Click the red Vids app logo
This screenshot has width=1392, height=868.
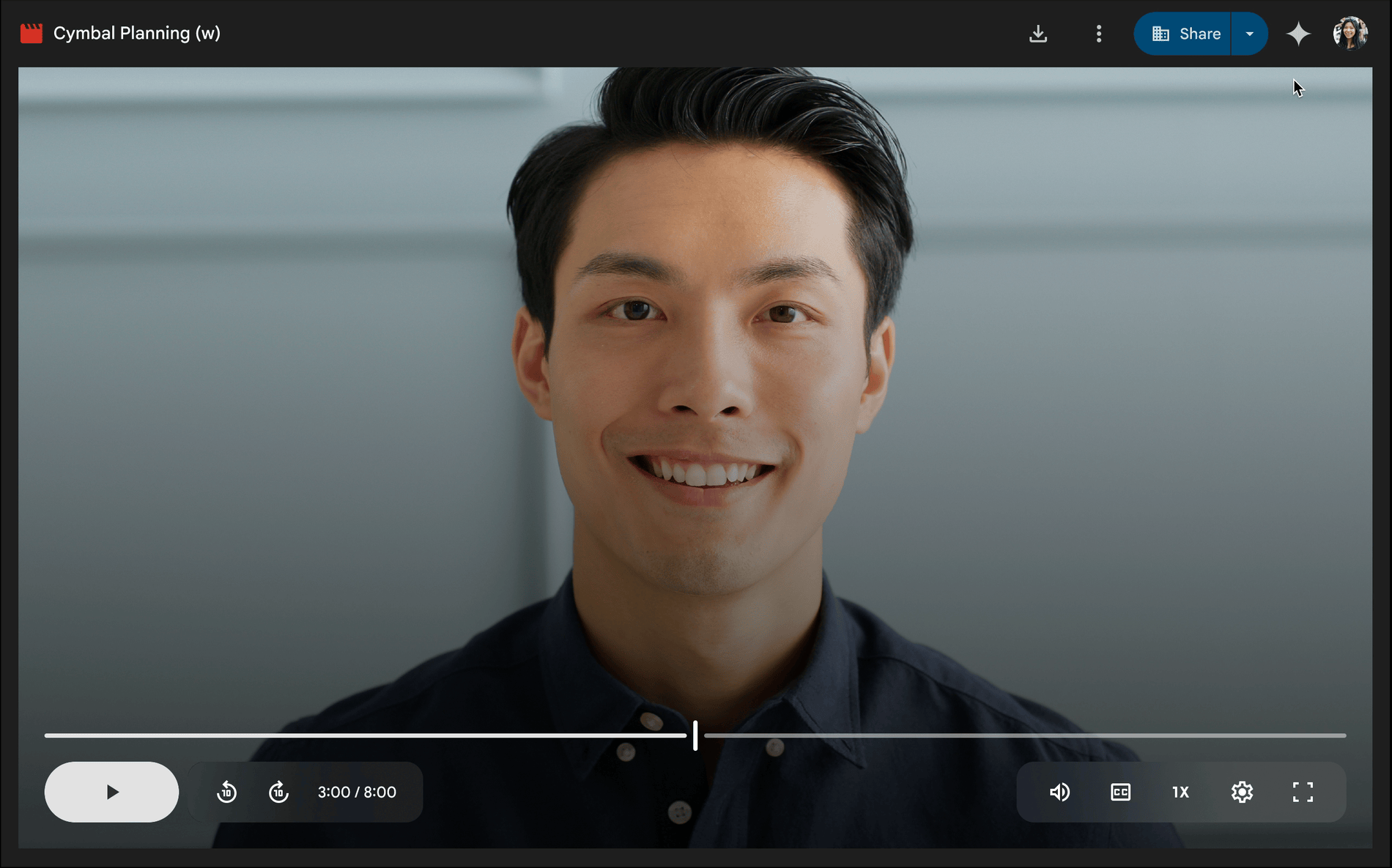(x=32, y=32)
